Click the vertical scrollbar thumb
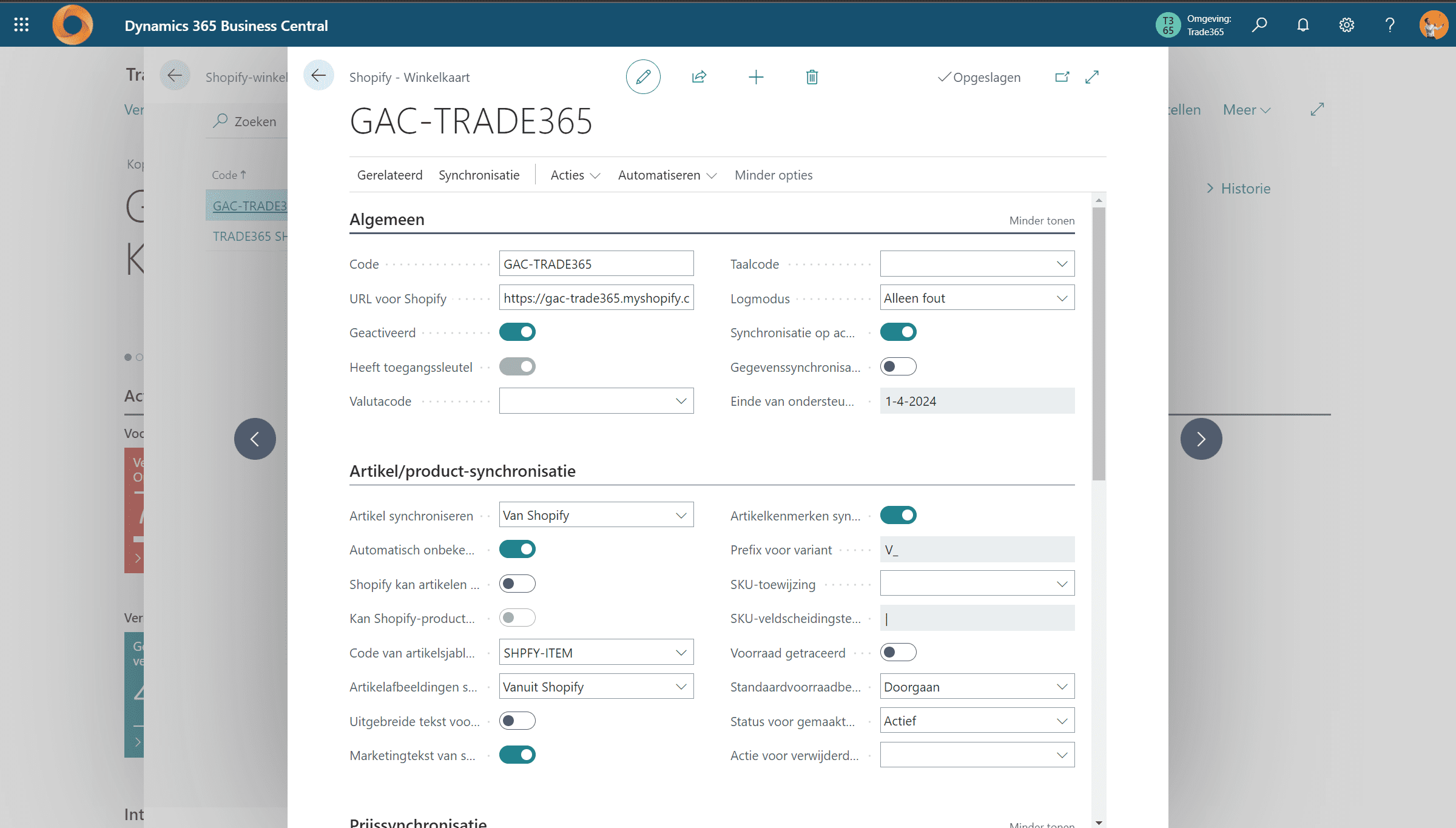 (x=1099, y=344)
